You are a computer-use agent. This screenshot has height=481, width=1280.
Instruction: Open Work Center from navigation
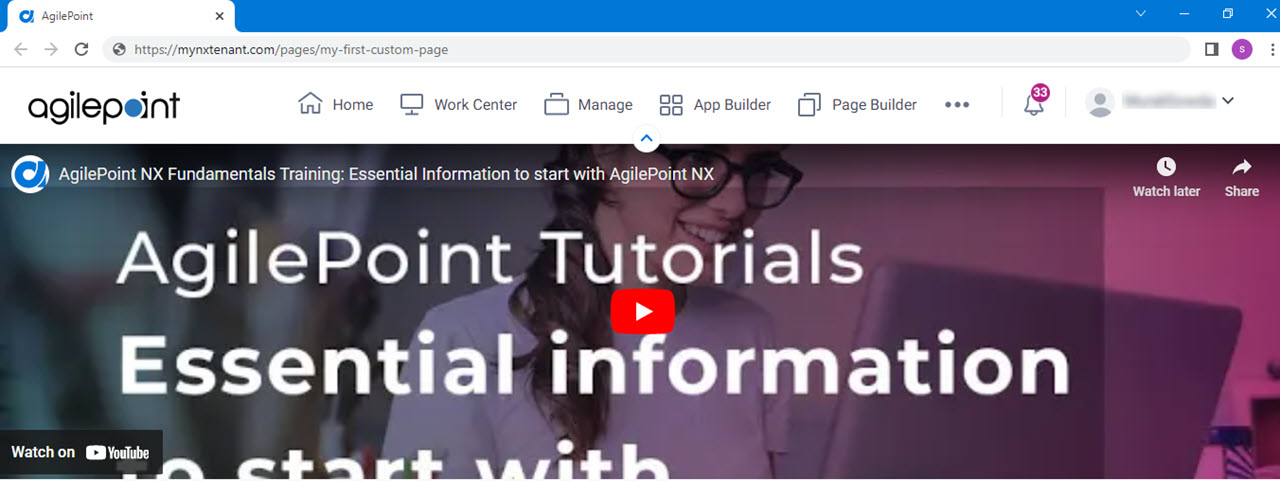458,104
